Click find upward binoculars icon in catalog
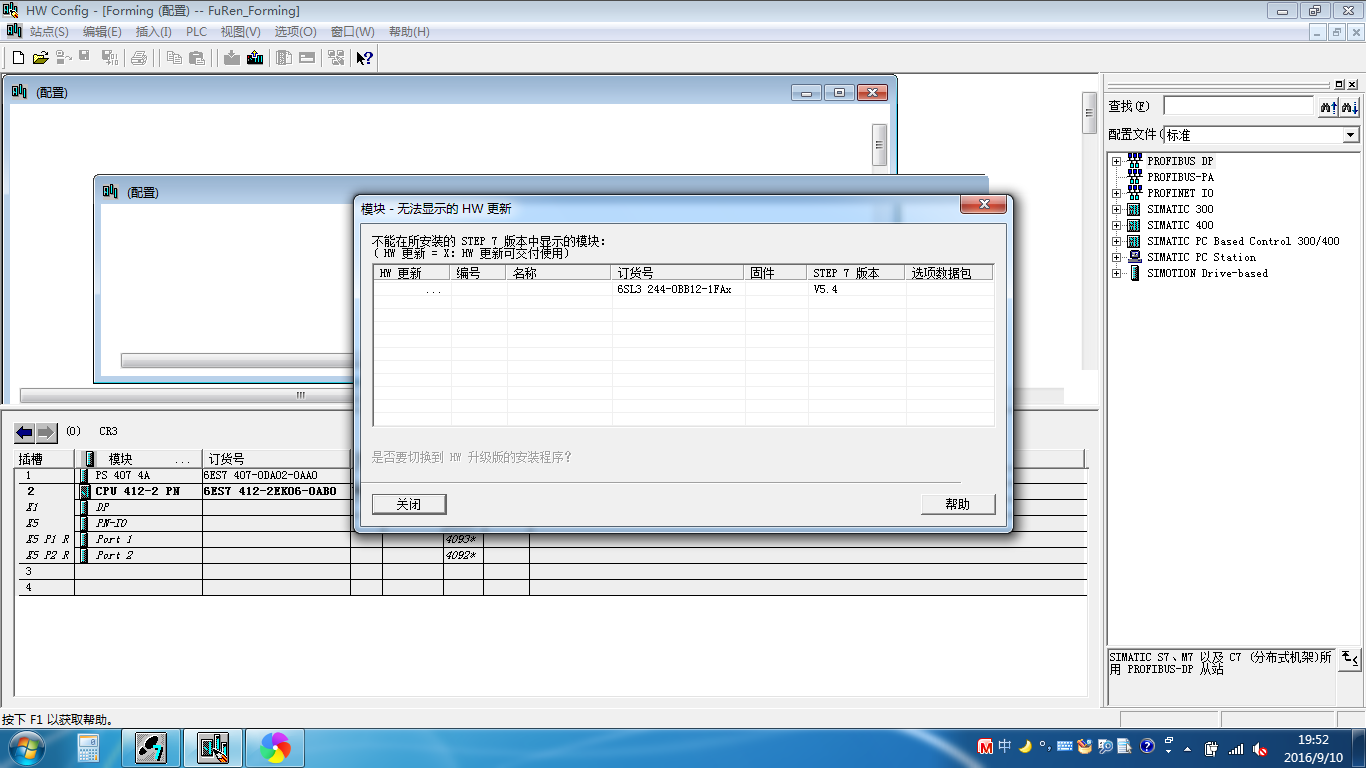This screenshot has height=768, width=1366. click(x=1329, y=106)
